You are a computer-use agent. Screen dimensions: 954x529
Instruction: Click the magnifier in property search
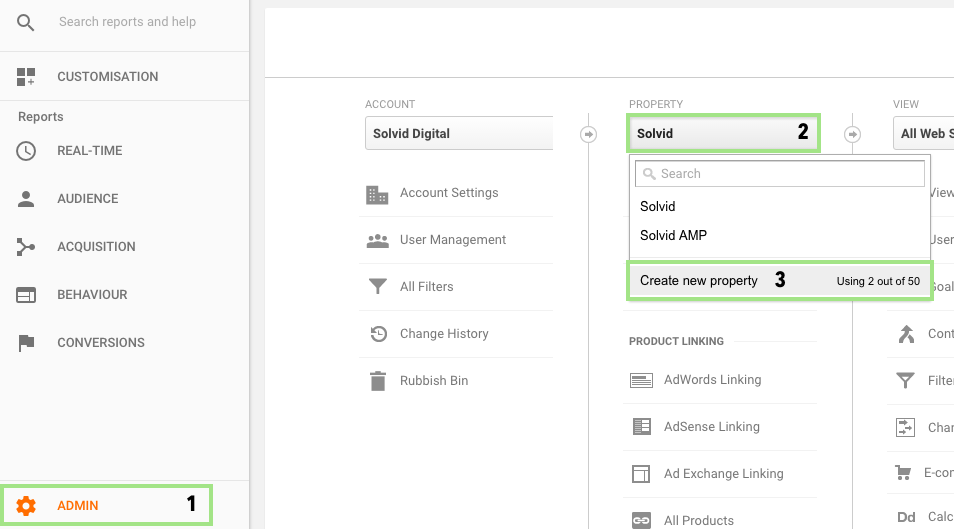[649, 174]
